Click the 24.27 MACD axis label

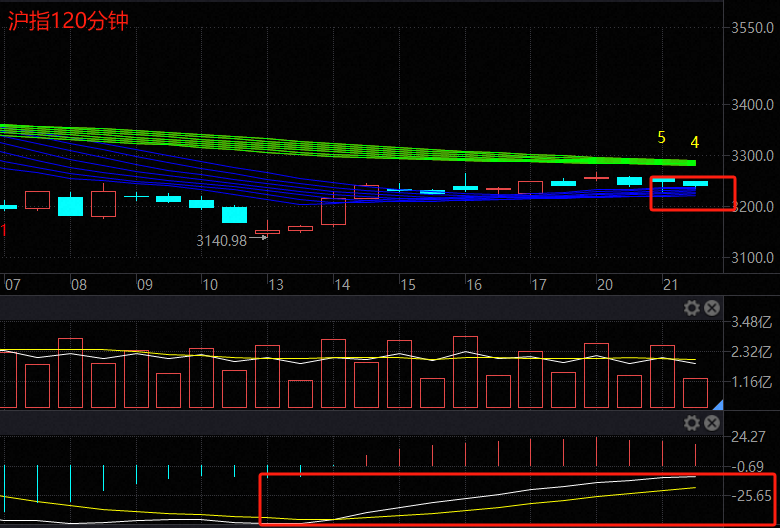coord(748,437)
